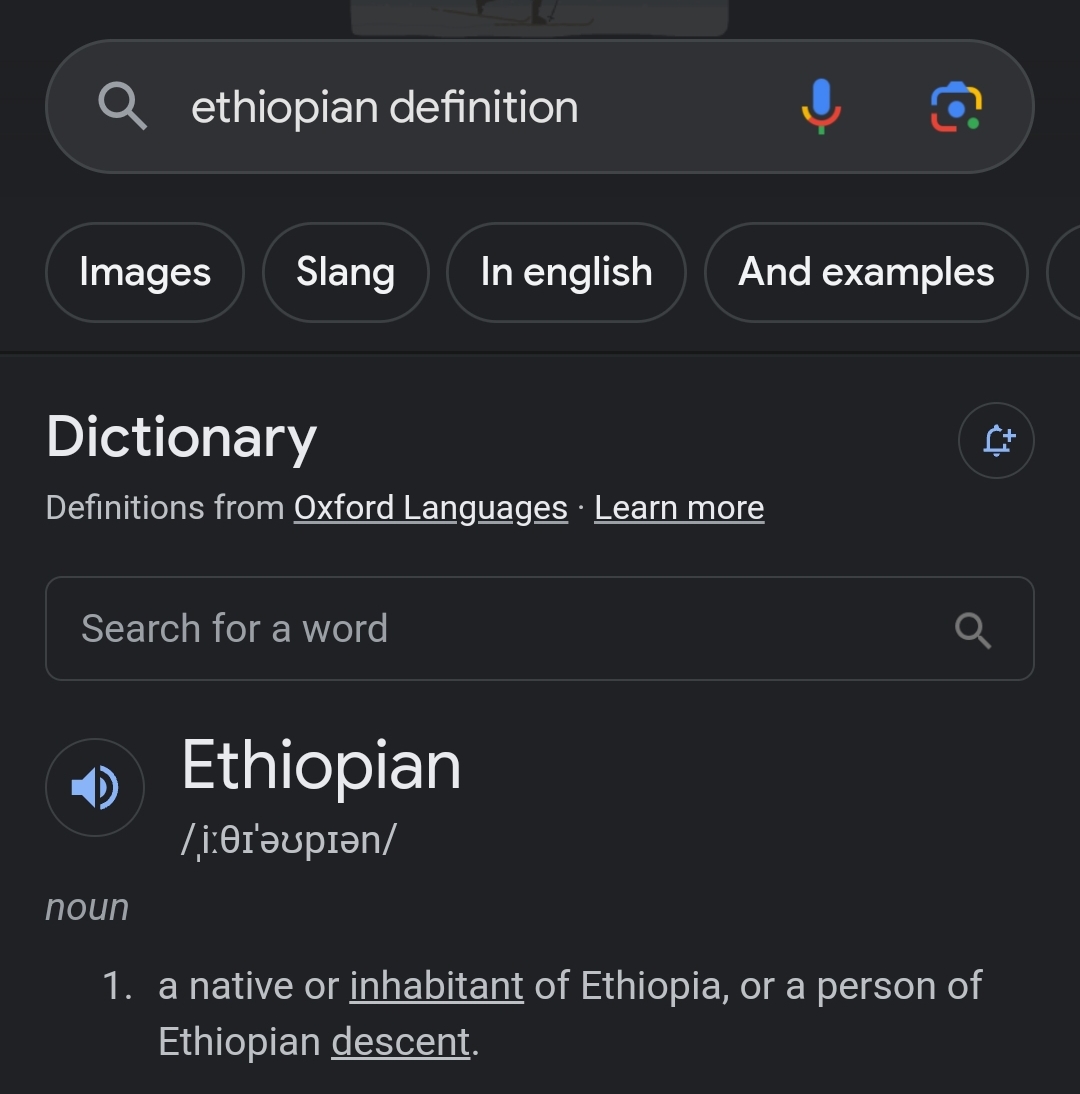This screenshot has height=1094, width=1080.
Task: Choose the "And examples" suggestion chip
Action: 866,272
